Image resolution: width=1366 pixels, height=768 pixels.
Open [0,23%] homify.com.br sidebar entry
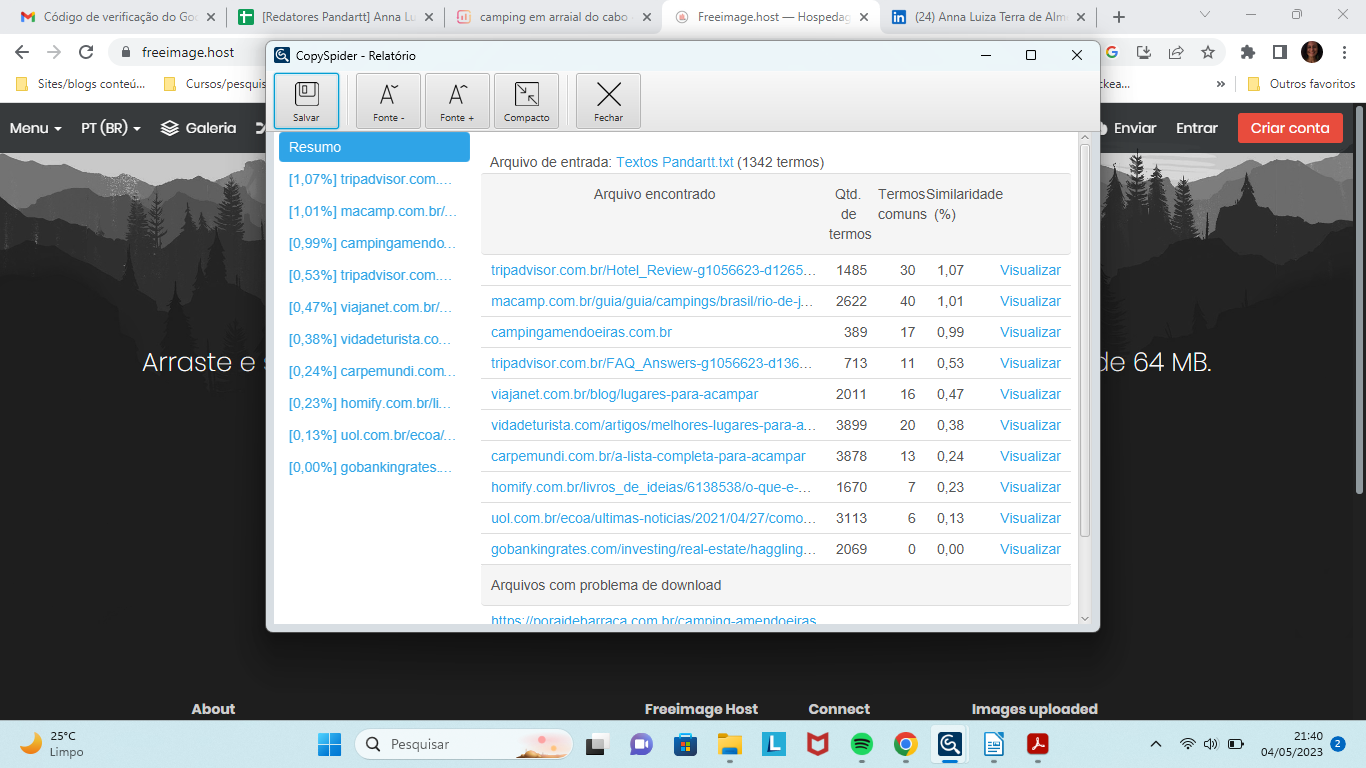click(x=371, y=403)
